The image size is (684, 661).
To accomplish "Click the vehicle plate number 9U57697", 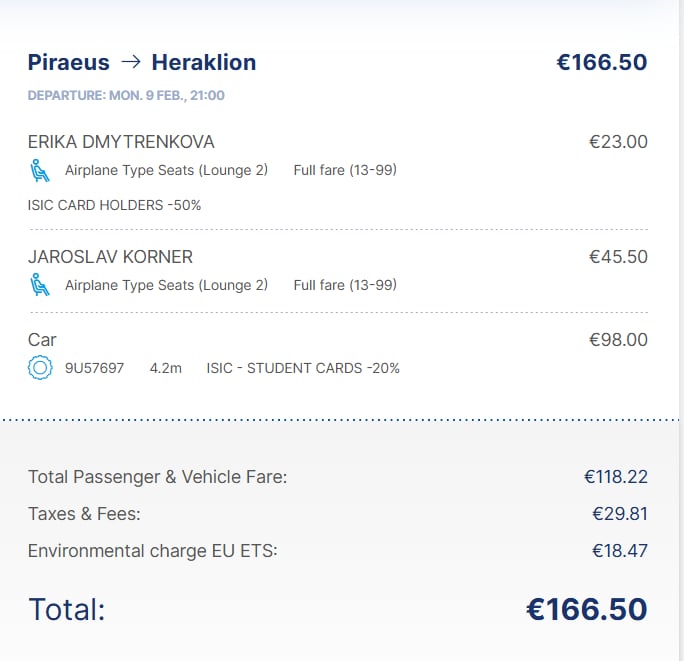I will coord(94,368).
